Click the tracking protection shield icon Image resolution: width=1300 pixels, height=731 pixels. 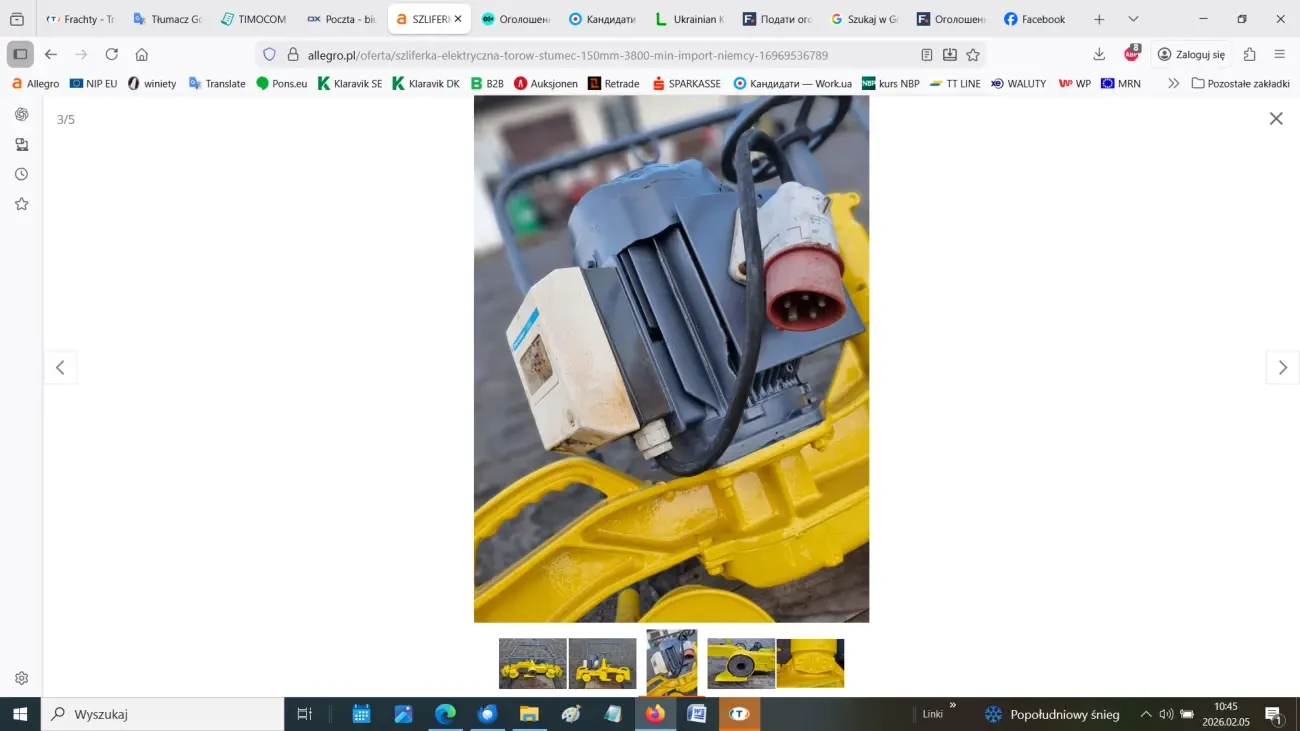tap(269, 55)
